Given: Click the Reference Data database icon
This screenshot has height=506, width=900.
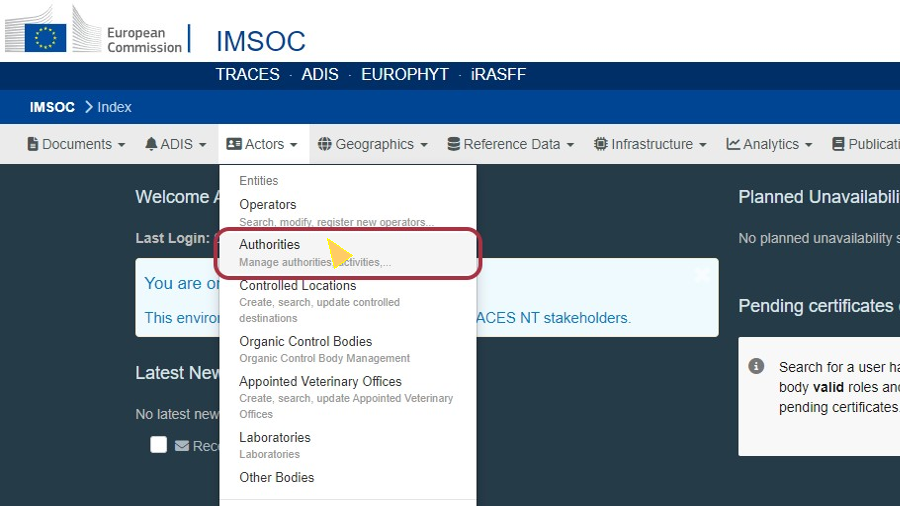Looking at the screenshot, I should [453, 144].
